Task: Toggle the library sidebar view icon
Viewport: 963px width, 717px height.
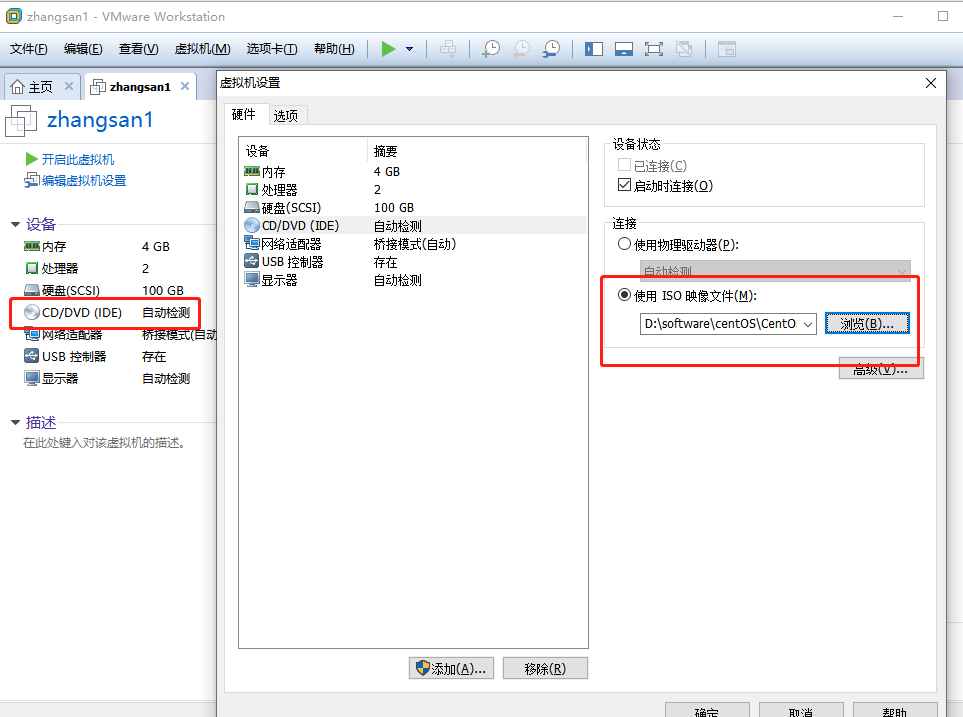Action: 593,49
